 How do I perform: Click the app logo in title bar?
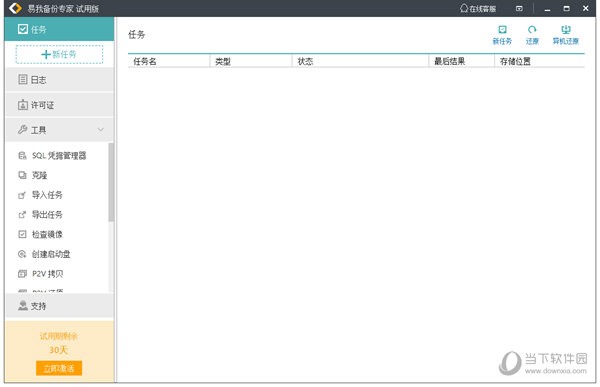click(15, 8)
